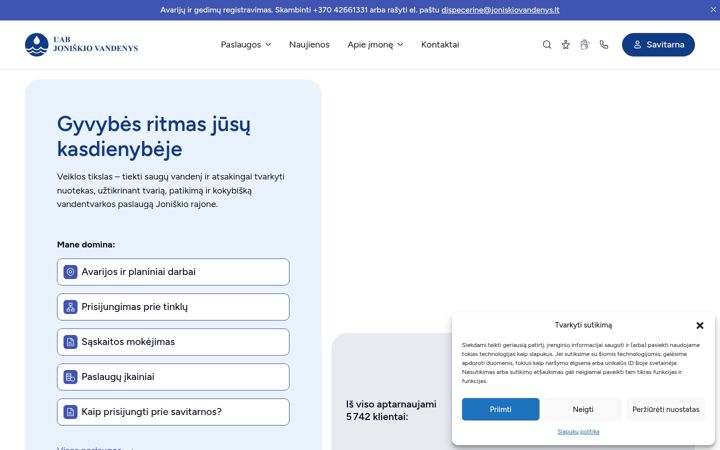
Task: Decline cookies with Neigti button
Action: click(583, 409)
